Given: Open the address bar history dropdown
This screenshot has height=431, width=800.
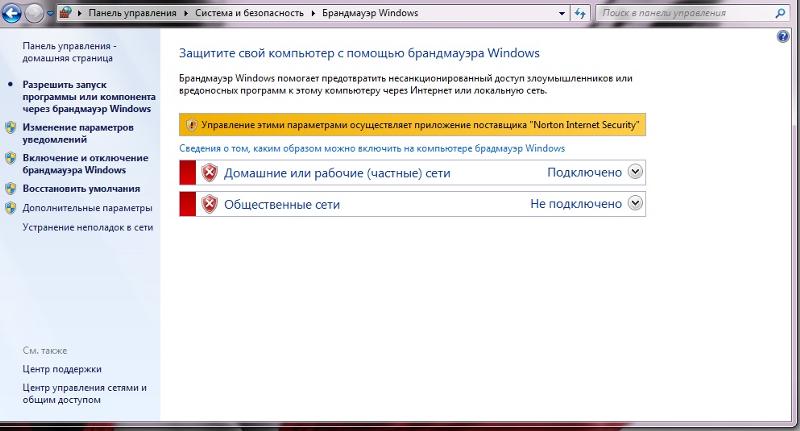Looking at the screenshot, I should (x=562, y=13).
